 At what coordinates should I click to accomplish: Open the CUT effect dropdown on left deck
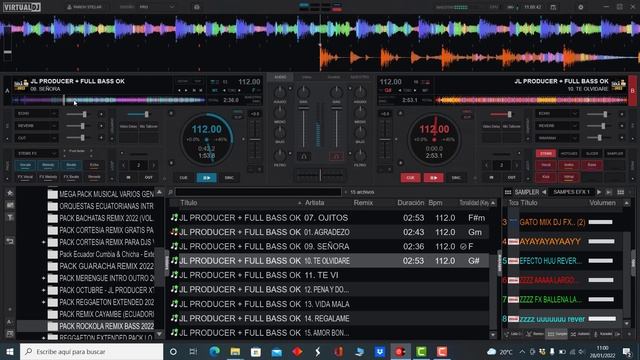coord(36,138)
